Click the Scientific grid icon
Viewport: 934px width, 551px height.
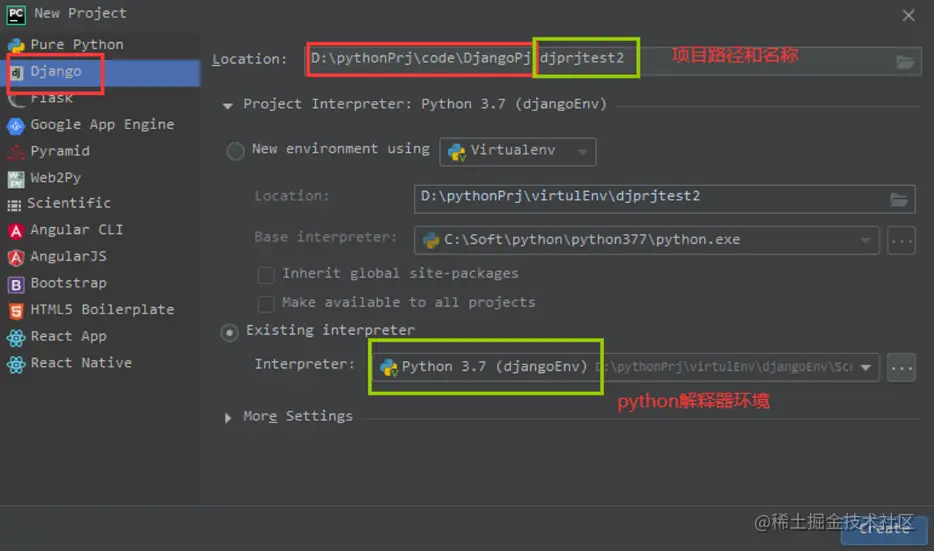(x=14, y=206)
